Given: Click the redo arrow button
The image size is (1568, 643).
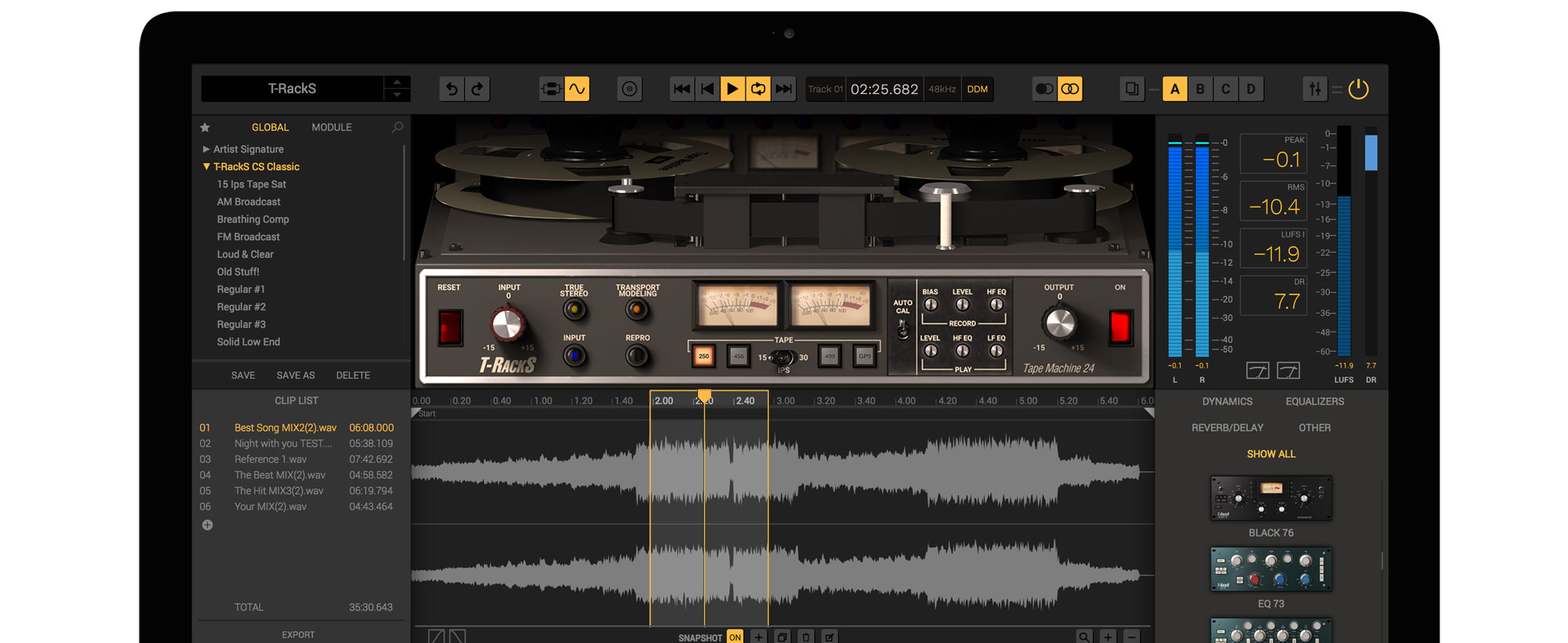Looking at the screenshot, I should tap(477, 89).
